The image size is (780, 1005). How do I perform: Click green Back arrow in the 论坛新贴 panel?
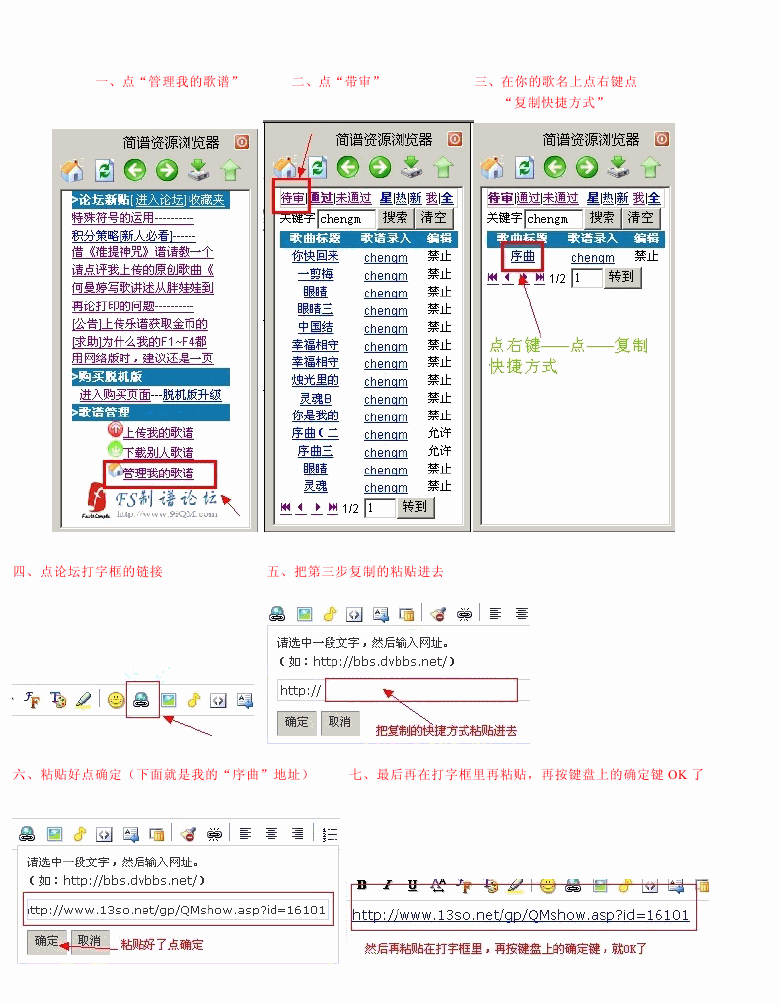pyautogui.click(x=135, y=170)
